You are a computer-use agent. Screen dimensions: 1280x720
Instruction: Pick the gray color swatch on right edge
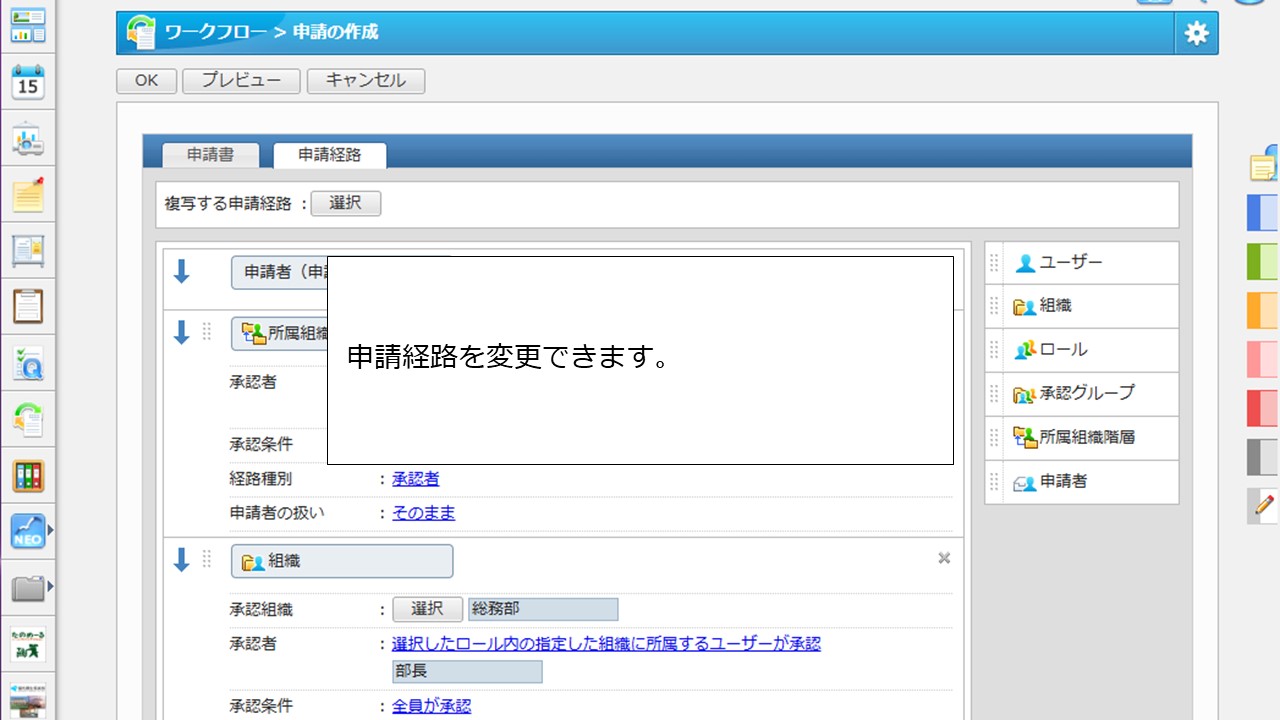pyautogui.click(x=1264, y=457)
